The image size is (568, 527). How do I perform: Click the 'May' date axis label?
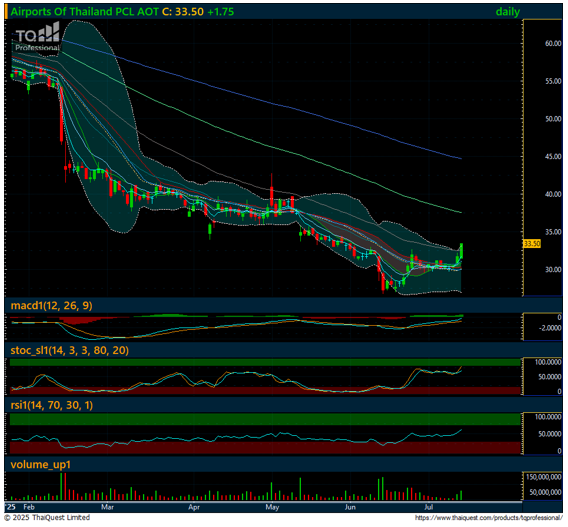pos(272,507)
